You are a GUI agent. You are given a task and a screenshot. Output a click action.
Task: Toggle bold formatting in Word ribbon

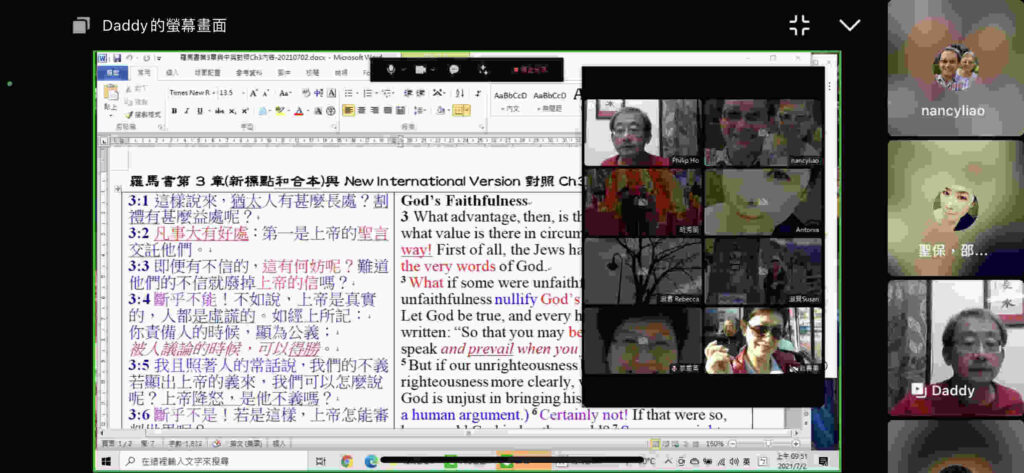click(x=173, y=111)
